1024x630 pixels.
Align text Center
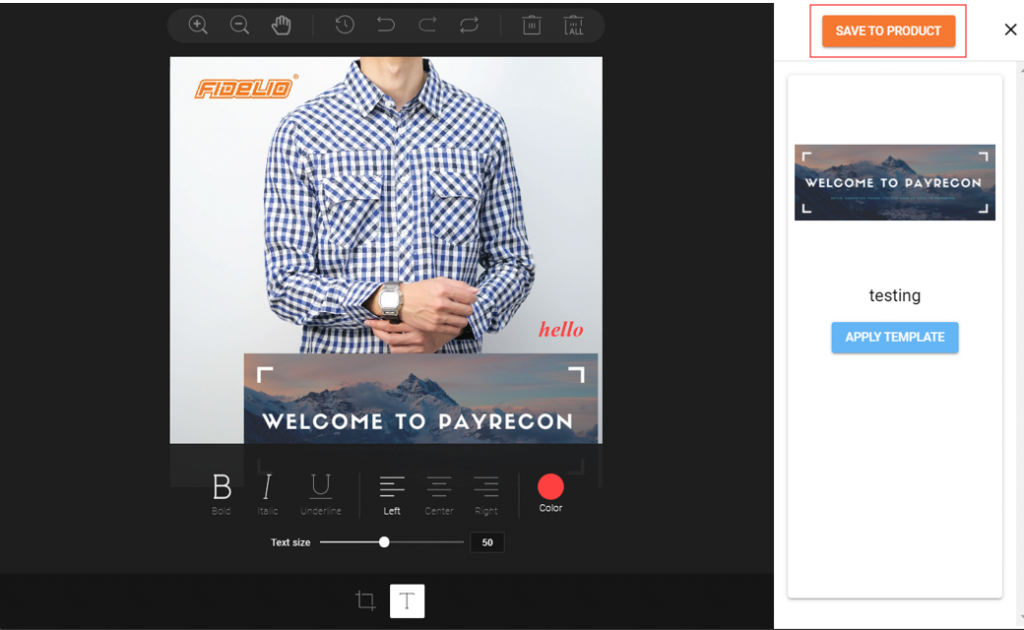[x=439, y=496]
